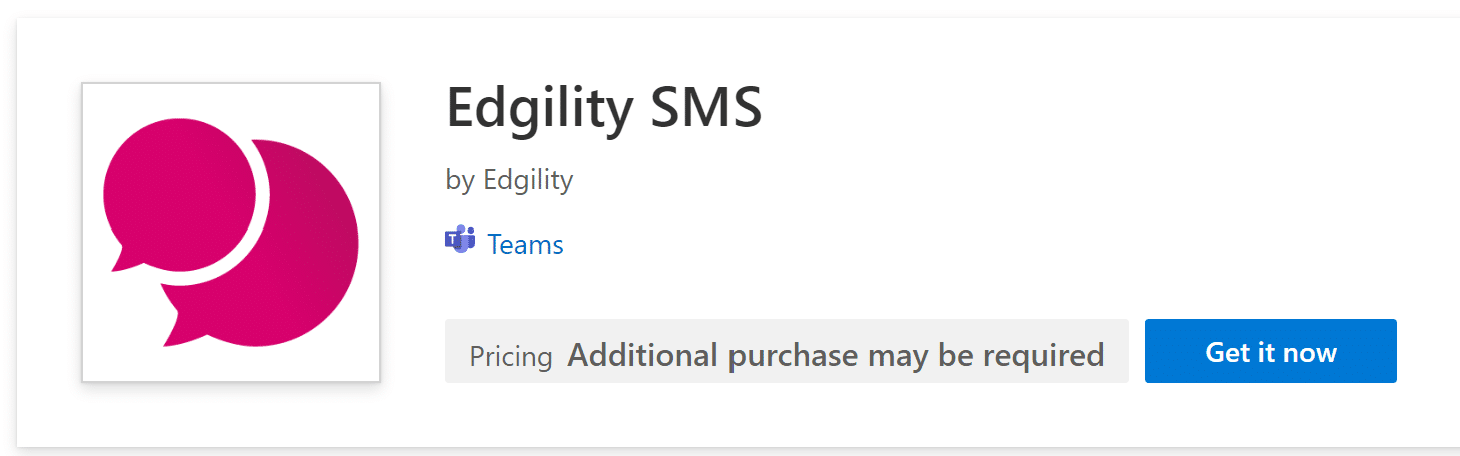This screenshot has height=456, width=1460.
Task: Click the word purchase in pricing note
Action: (x=793, y=355)
